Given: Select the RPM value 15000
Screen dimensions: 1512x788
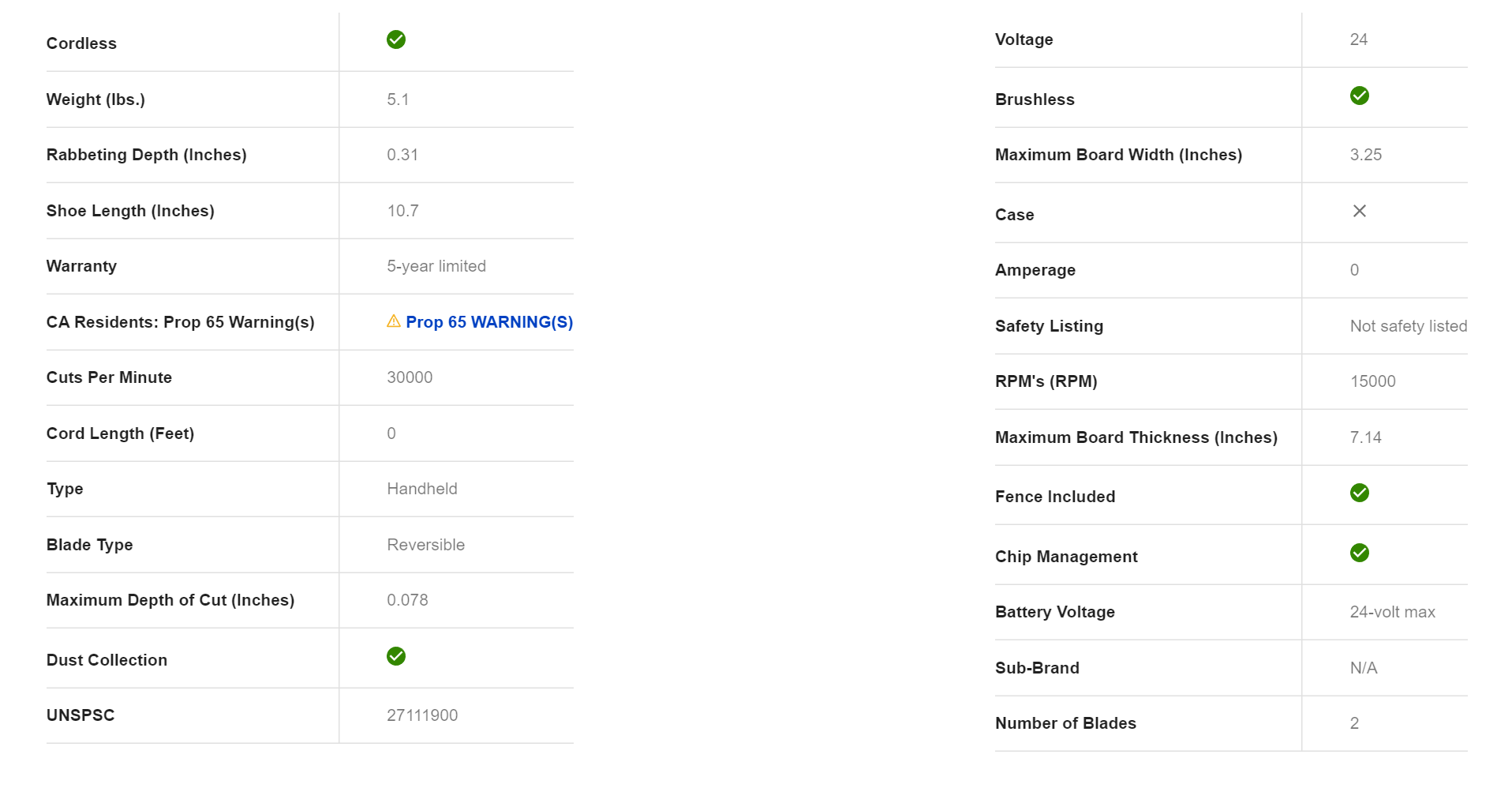Looking at the screenshot, I should [1372, 381].
